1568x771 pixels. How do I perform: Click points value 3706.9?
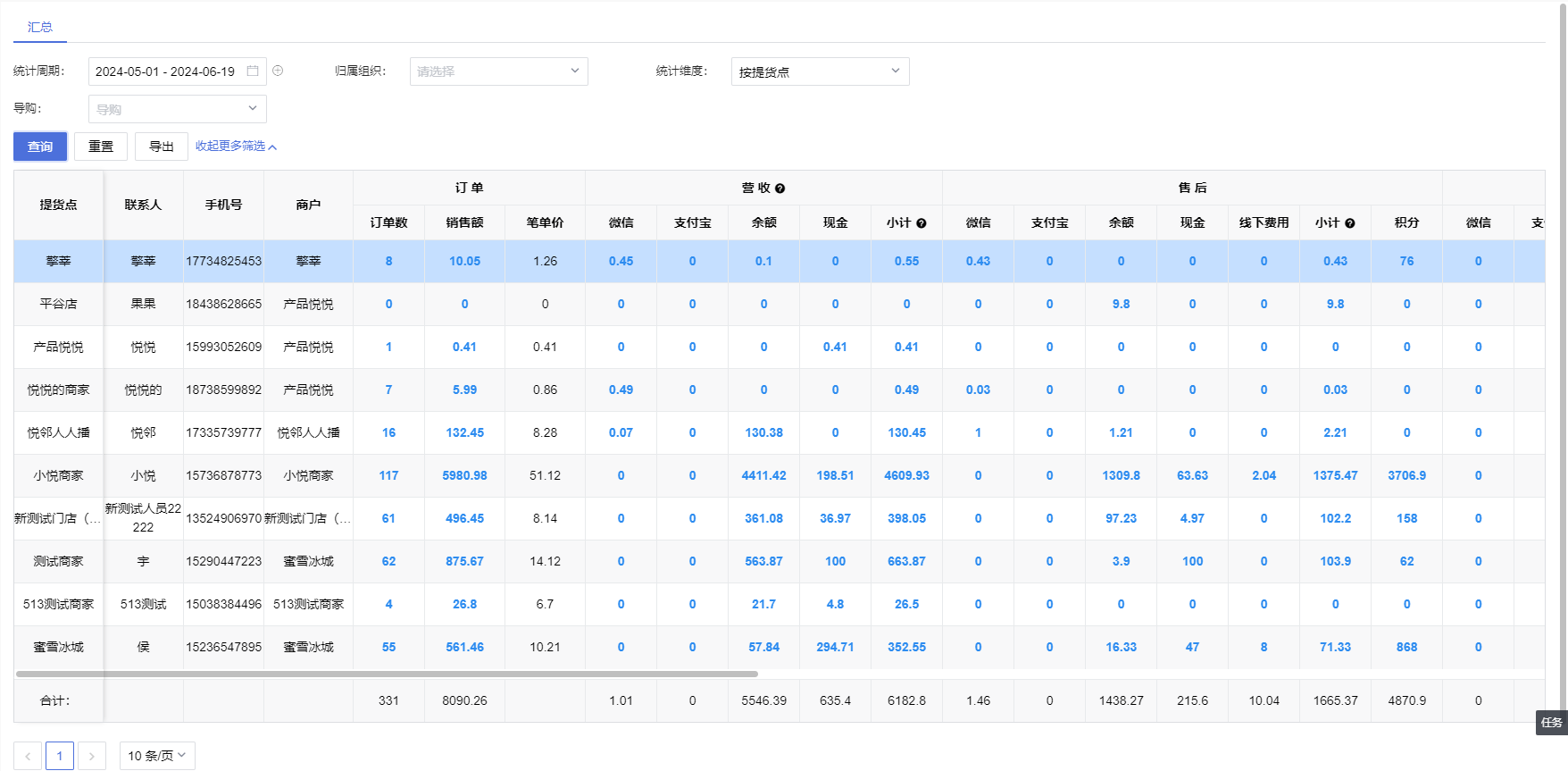[x=1406, y=475]
